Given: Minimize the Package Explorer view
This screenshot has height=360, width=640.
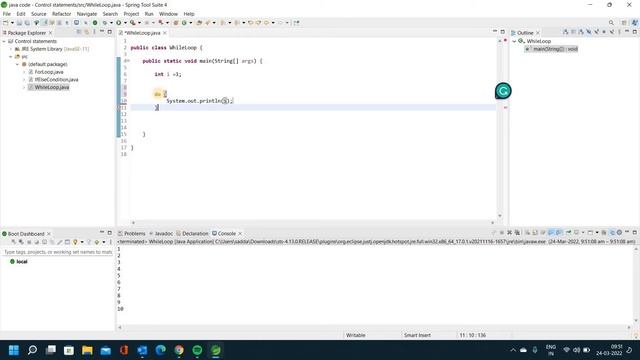Looking at the screenshot, I should tap(102, 32).
